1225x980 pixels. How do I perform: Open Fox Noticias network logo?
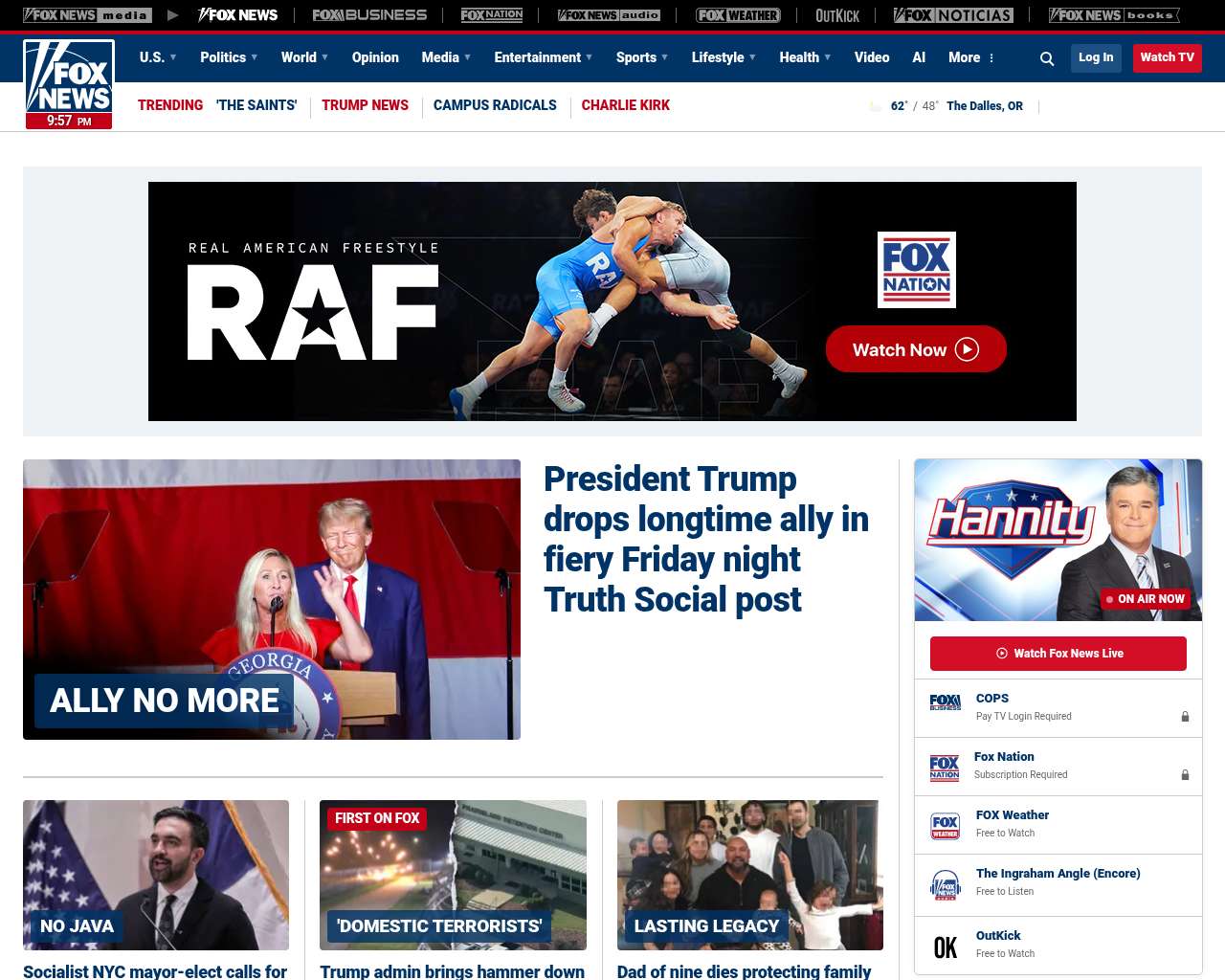953,15
